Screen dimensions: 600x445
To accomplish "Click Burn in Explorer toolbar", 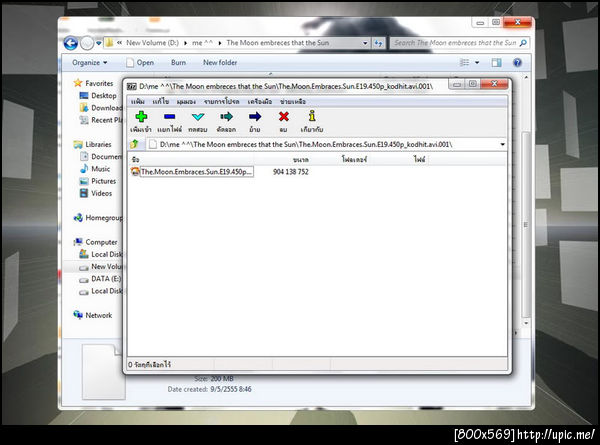I will 178,62.
